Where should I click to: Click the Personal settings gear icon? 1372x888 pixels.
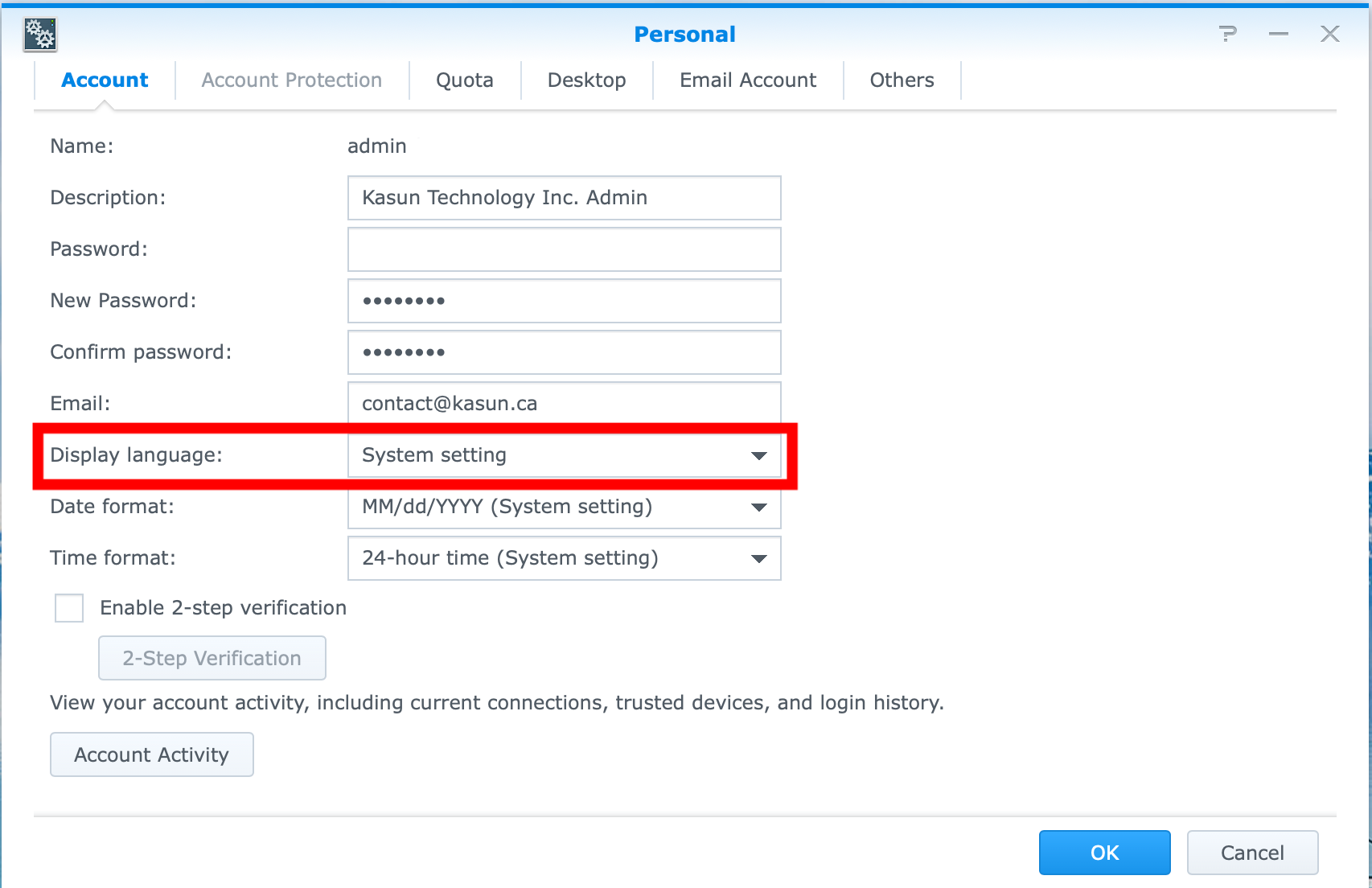click(39, 35)
